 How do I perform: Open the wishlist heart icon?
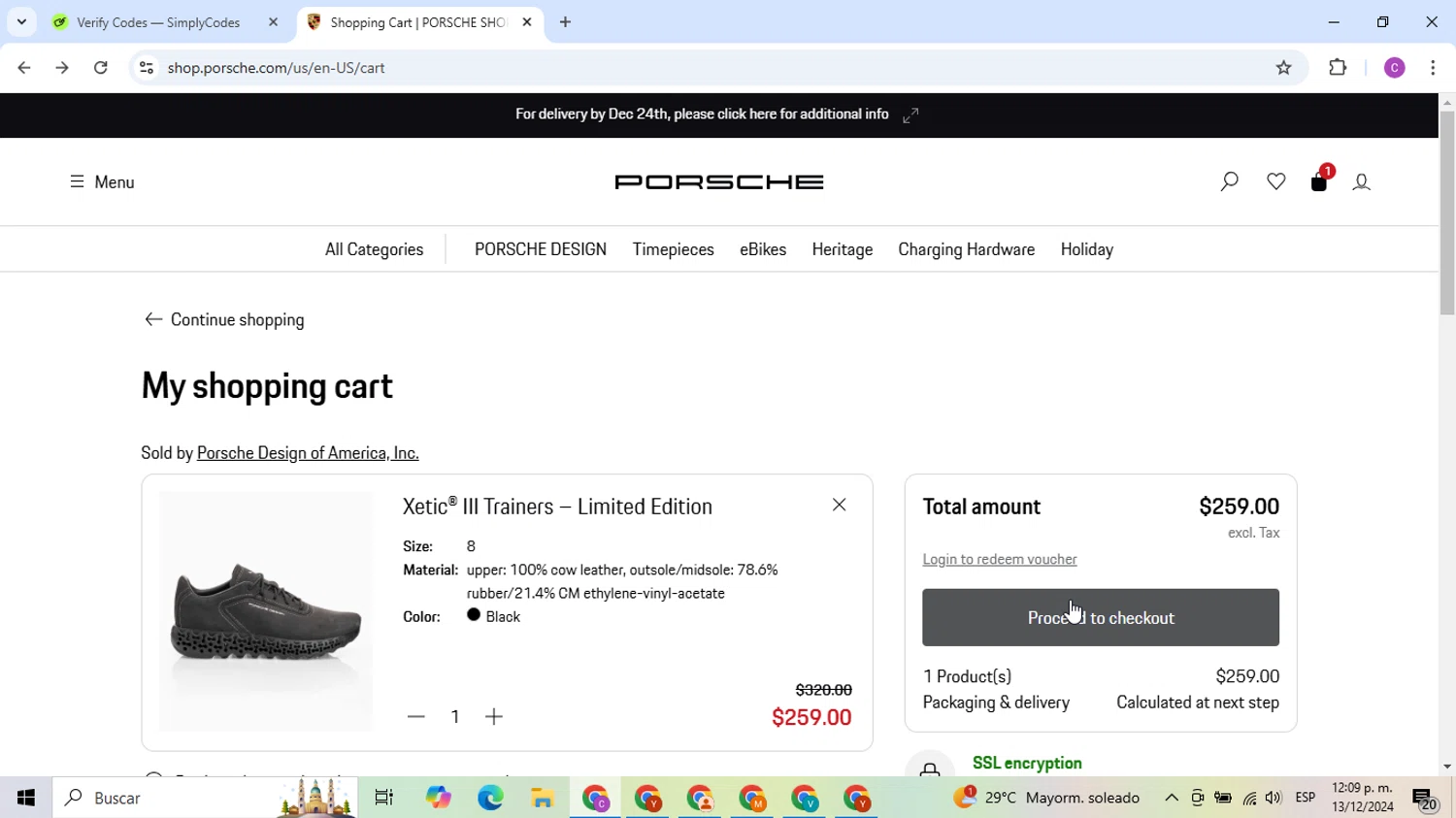1275,181
